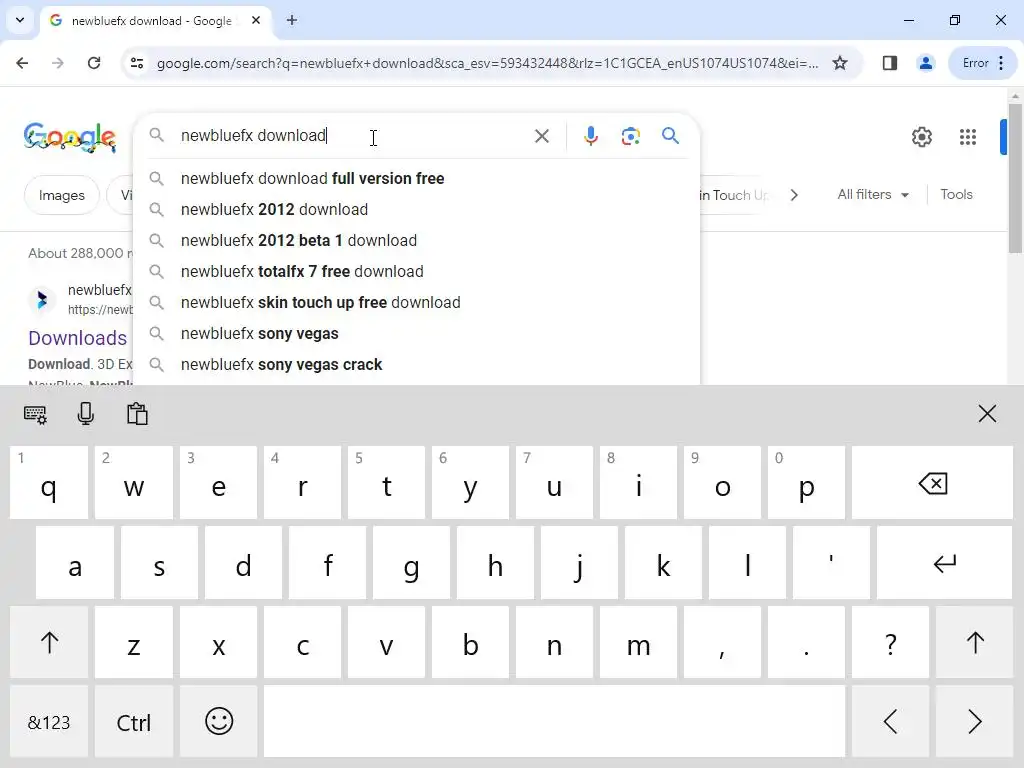Tap the backspace key
The height and width of the screenshot is (768, 1024).
click(932, 483)
